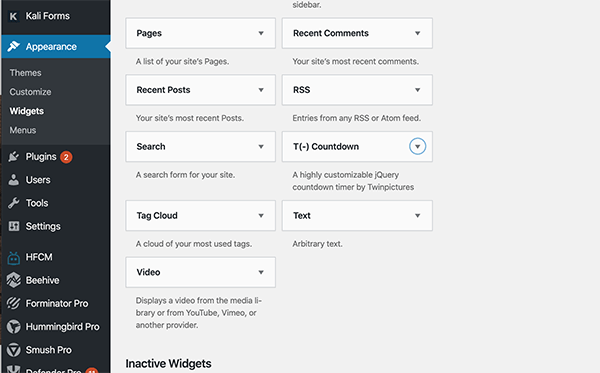Screen dimensions: 600x373
Task: Click "A search form for your site."
Action: pos(185,175)
